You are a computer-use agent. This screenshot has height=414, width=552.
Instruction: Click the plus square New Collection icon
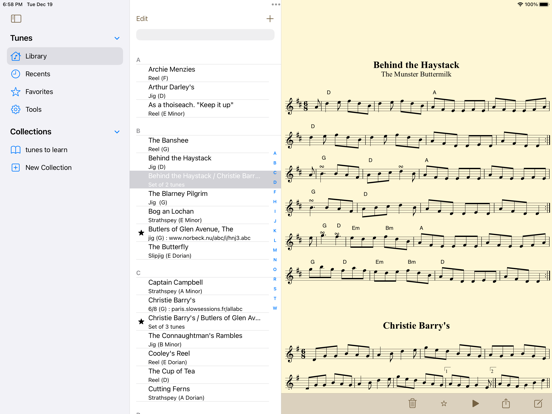15,168
